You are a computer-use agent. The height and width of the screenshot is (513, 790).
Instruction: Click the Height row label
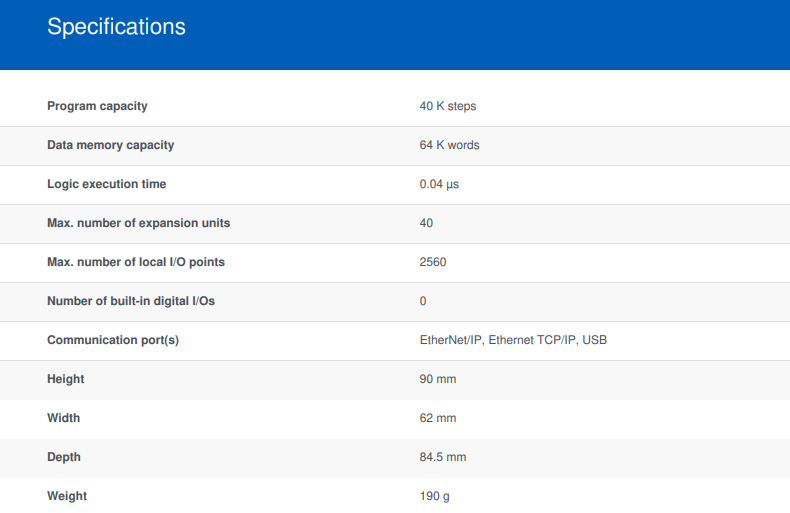coord(65,379)
